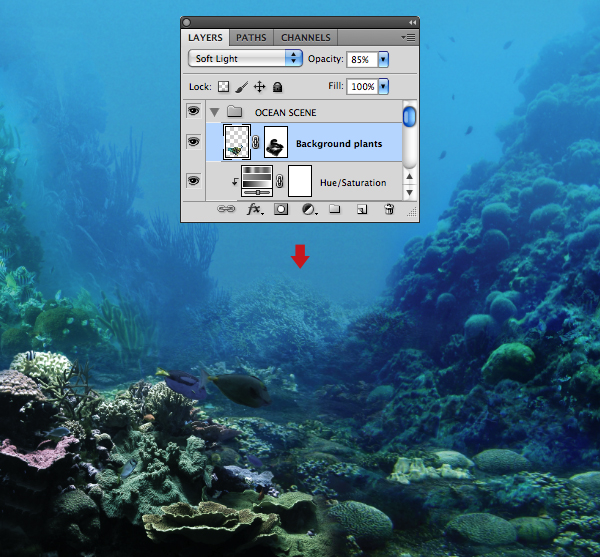This screenshot has height=557, width=600.
Task: Click the Hue/Saturation adjustment thumbnail
Action: click(x=257, y=181)
